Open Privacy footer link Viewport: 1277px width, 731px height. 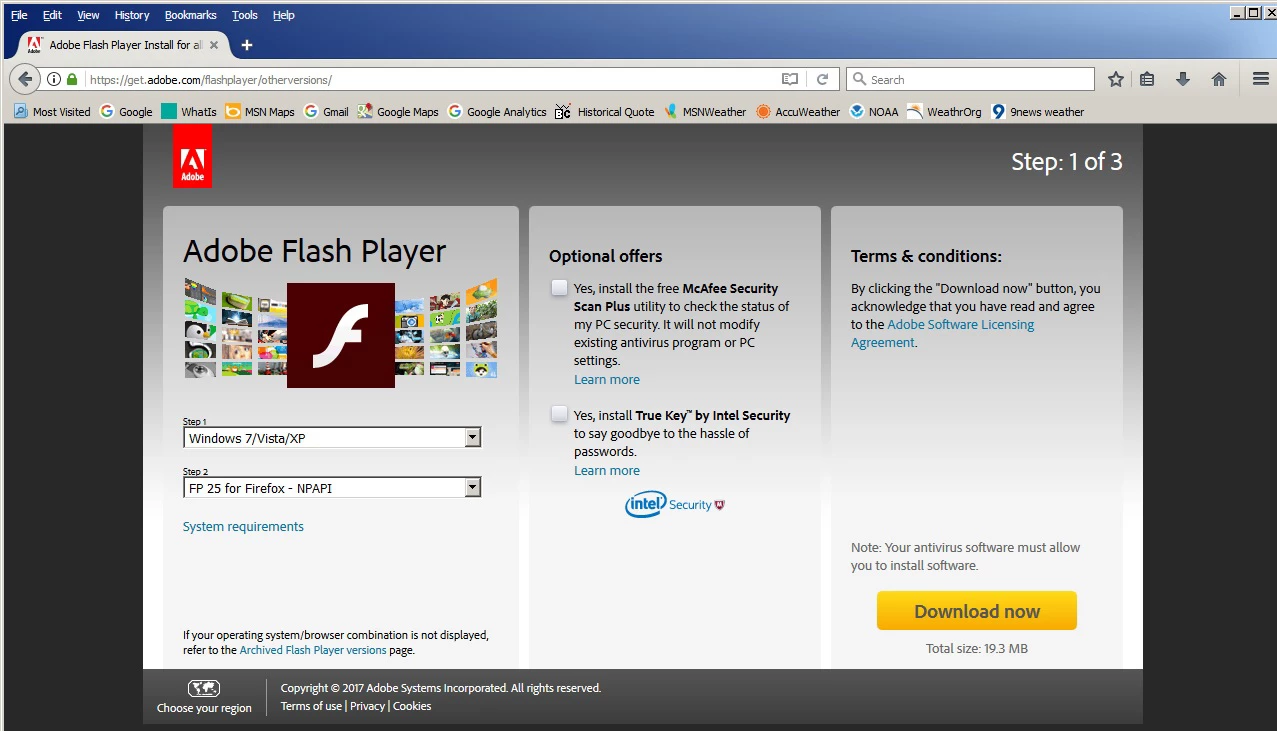pyautogui.click(x=367, y=706)
